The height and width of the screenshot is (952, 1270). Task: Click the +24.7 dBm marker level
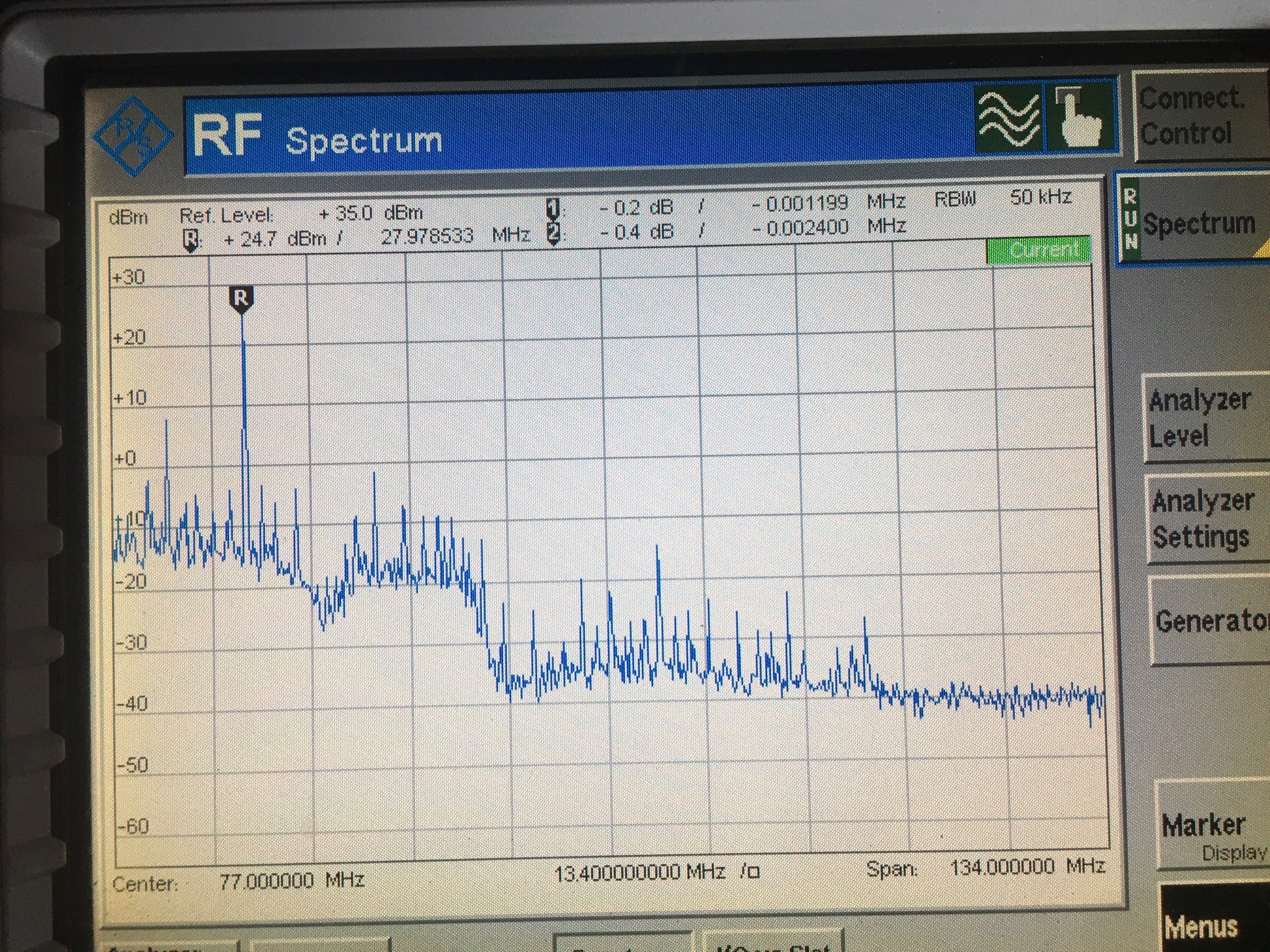coord(275,239)
